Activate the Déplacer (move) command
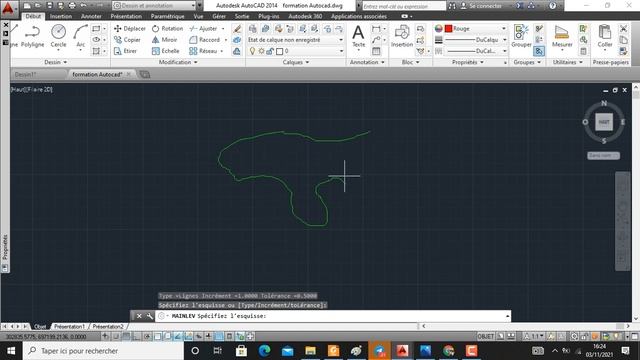Image resolution: width=640 pixels, height=360 pixels. click(130, 29)
